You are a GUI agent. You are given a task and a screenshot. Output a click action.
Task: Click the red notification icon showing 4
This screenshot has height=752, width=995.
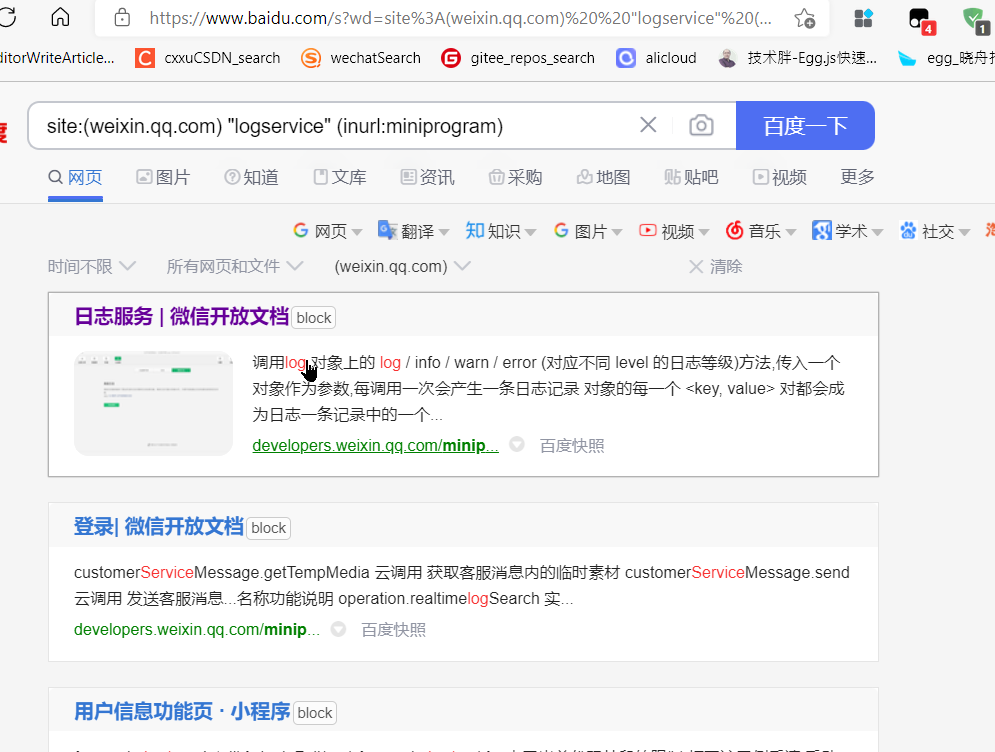921,18
